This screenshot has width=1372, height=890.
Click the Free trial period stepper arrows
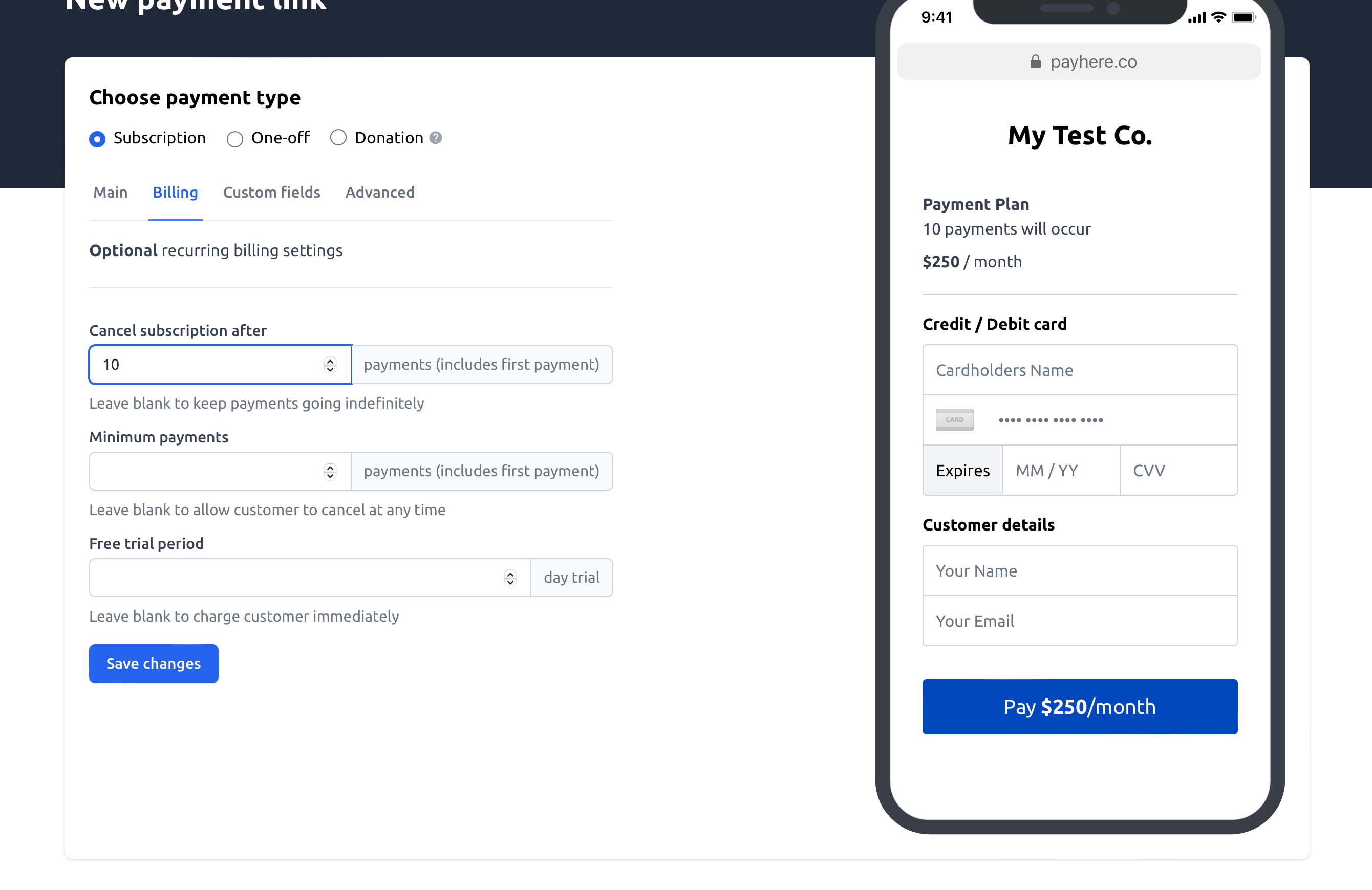(x=510, y=578)
